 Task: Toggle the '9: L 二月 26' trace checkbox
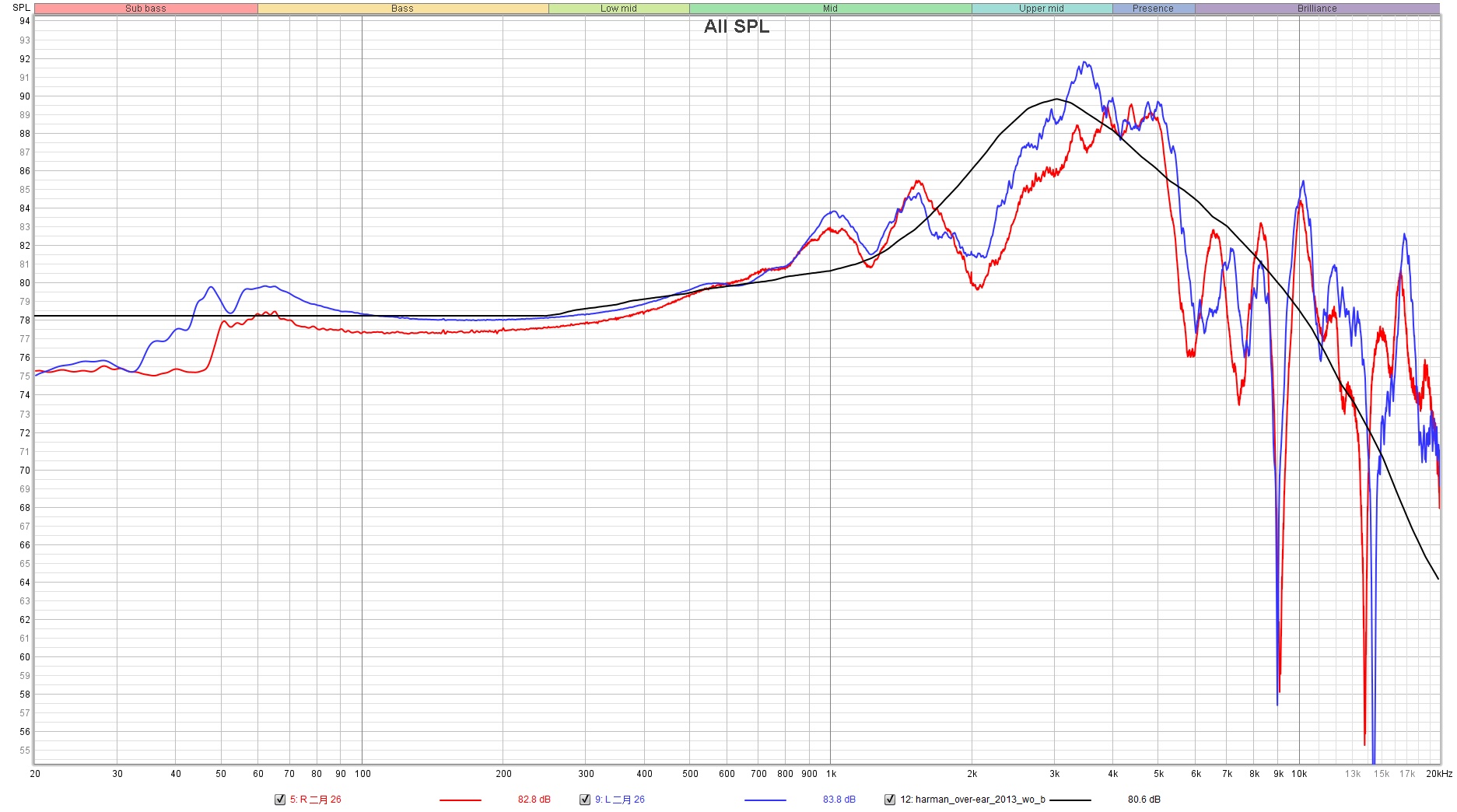click(x=585, y=800)
